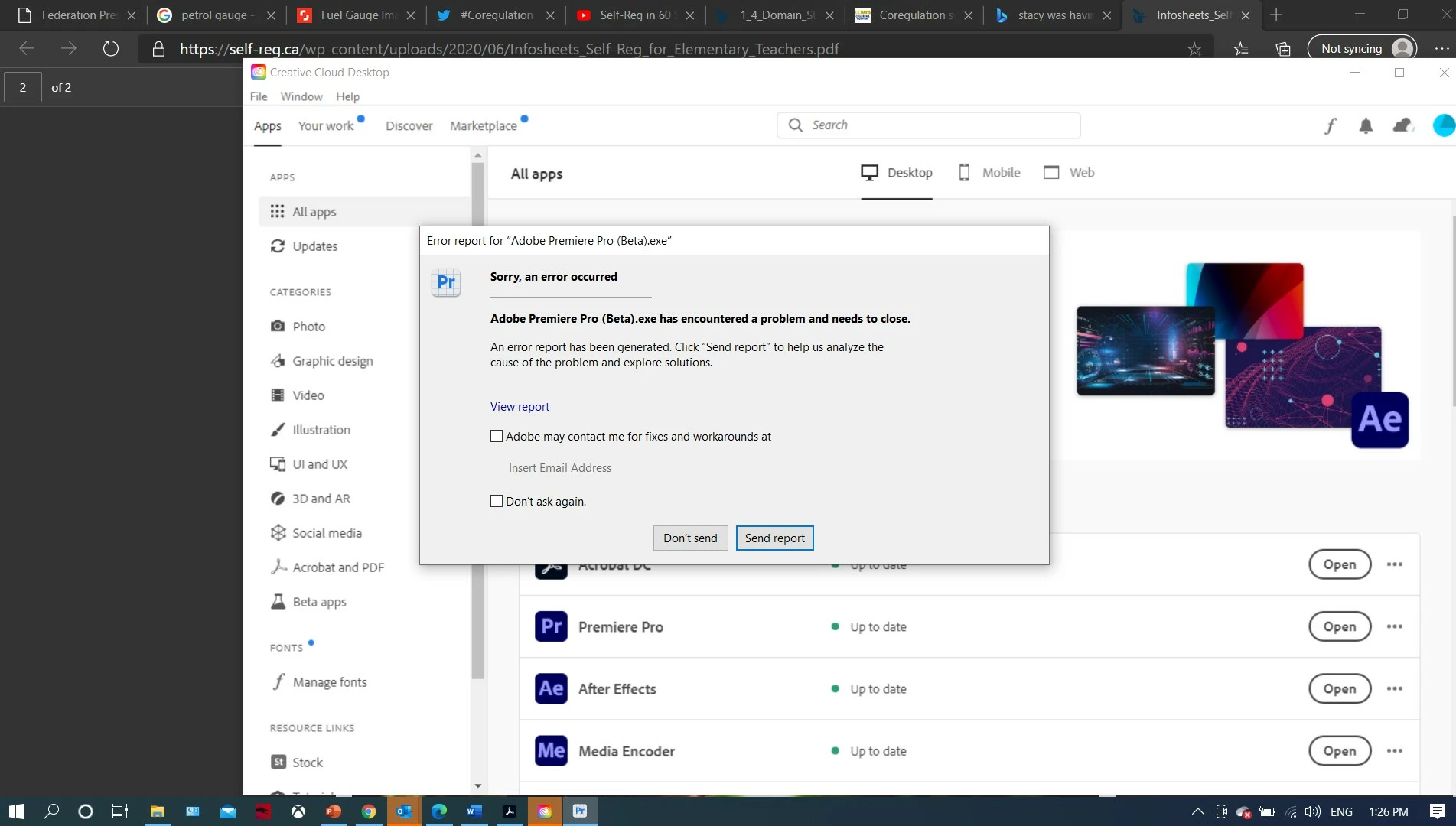Click browser refresh button
The image size is (1456, 826).
(x=111, y=49)
